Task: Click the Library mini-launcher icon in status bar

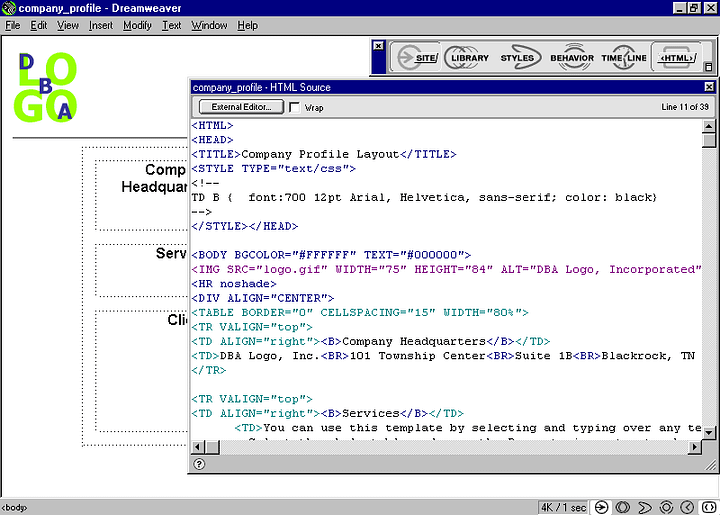Action: click(623, 507)
